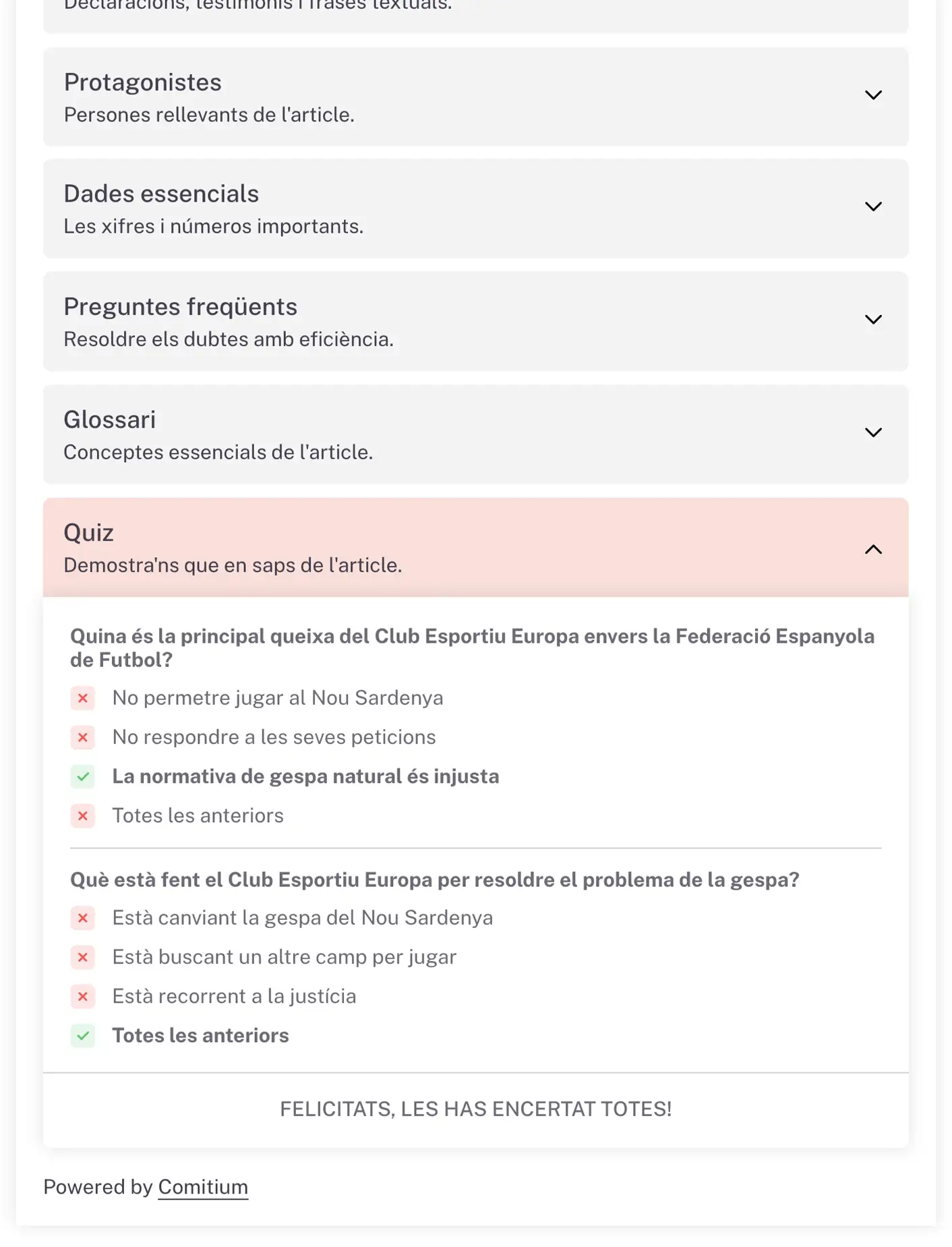The width and height of the screenshot is (952, 1247).
Task: Click red X beside first 'Totes les anteriors'
Action: point(83,816)
